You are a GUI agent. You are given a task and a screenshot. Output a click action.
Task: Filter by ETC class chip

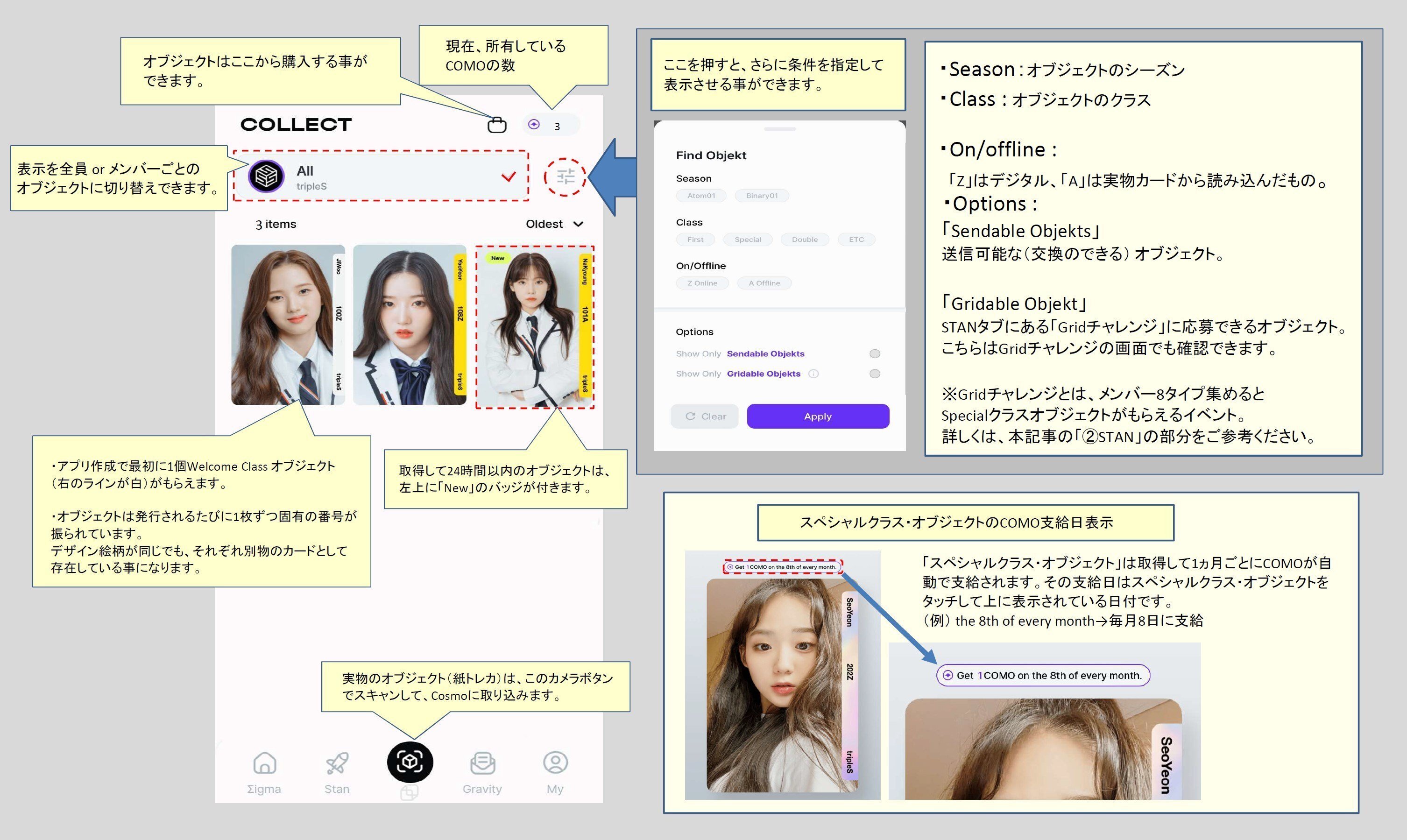(856, 240)
